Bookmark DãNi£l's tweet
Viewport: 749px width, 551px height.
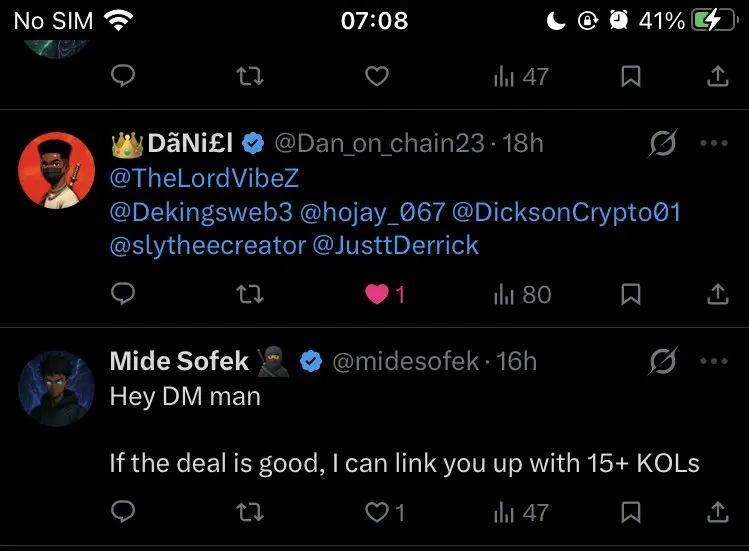pos(631,294)
